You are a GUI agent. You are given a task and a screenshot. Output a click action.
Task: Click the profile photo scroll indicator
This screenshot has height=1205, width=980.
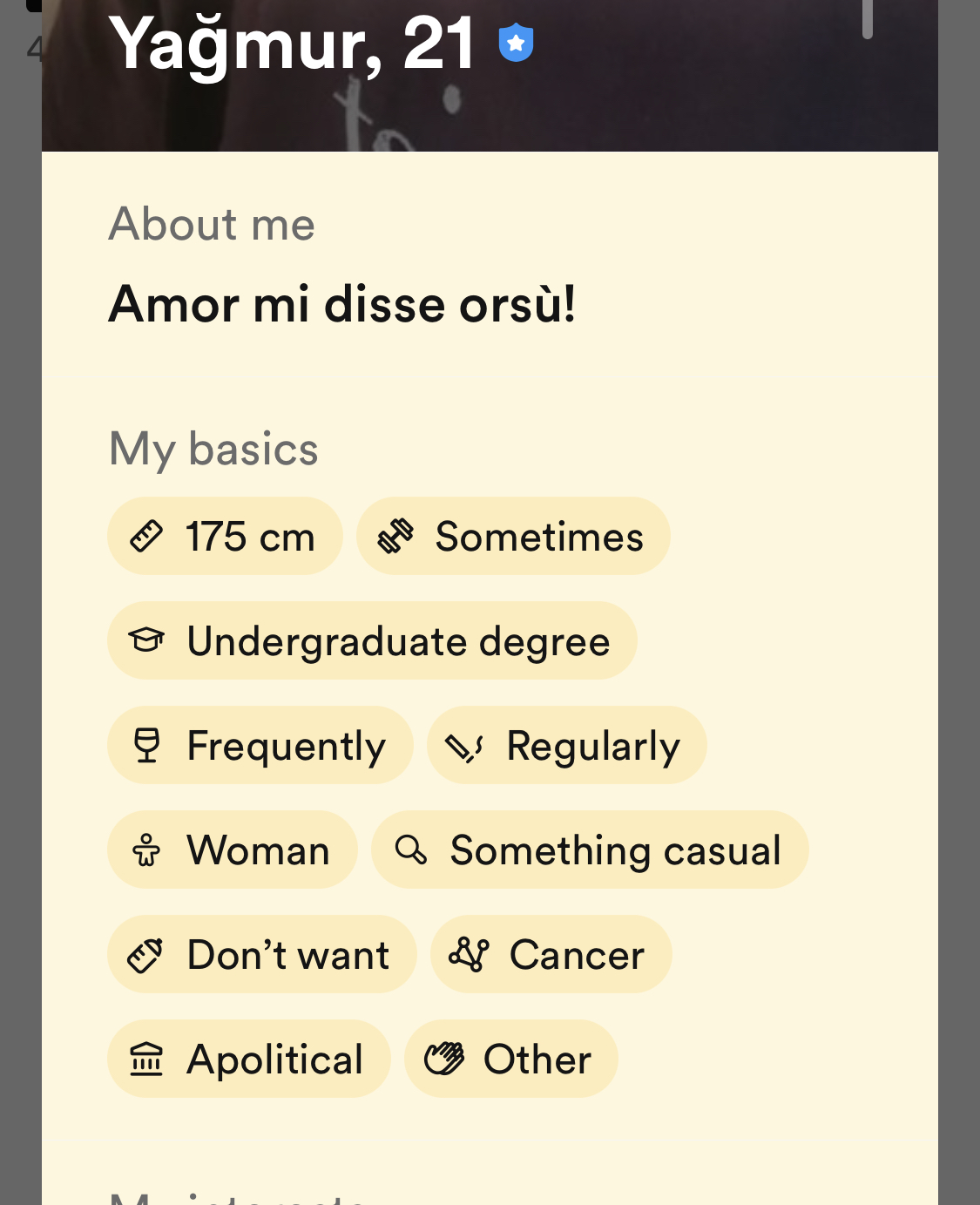[x=868, y=19]
